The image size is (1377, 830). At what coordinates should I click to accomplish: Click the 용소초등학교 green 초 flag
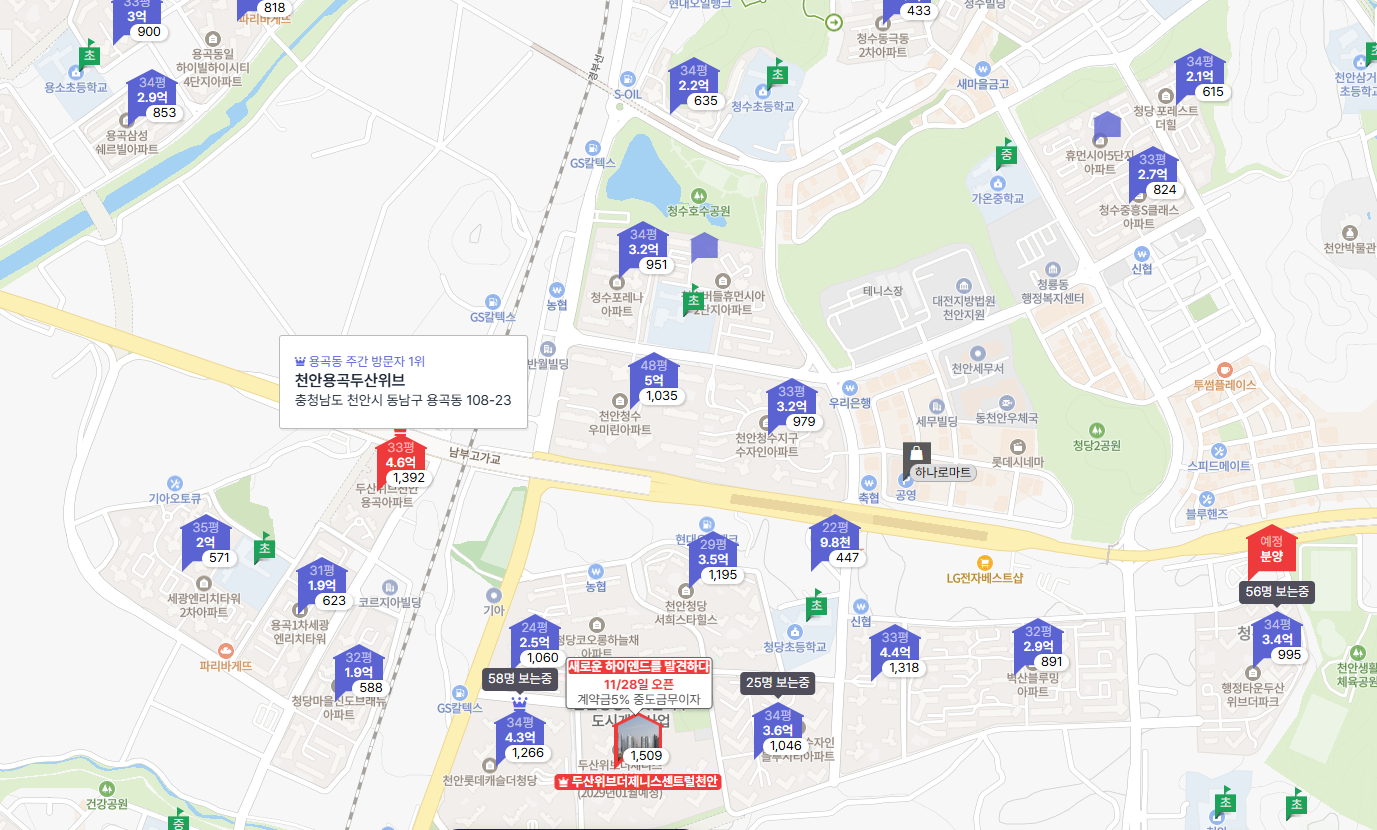pos(89,56)
